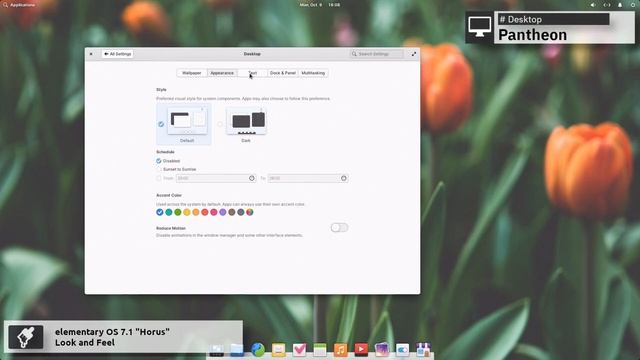This screenshot has height=360, width=640.
Task: Open System Settings toggle icon in dock
Action: pyautogui.click(x=402, y=350)
